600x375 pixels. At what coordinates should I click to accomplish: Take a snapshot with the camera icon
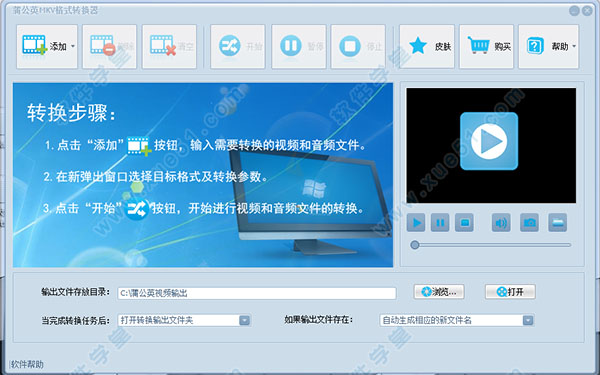click(529, 223)
